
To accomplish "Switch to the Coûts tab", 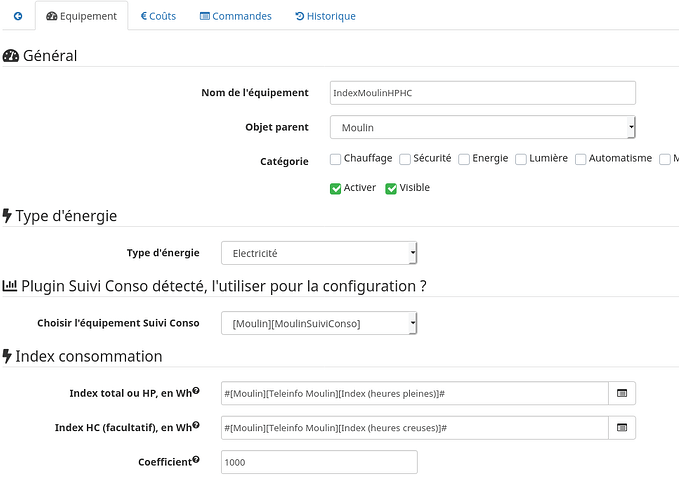I will tap(158, 16).
